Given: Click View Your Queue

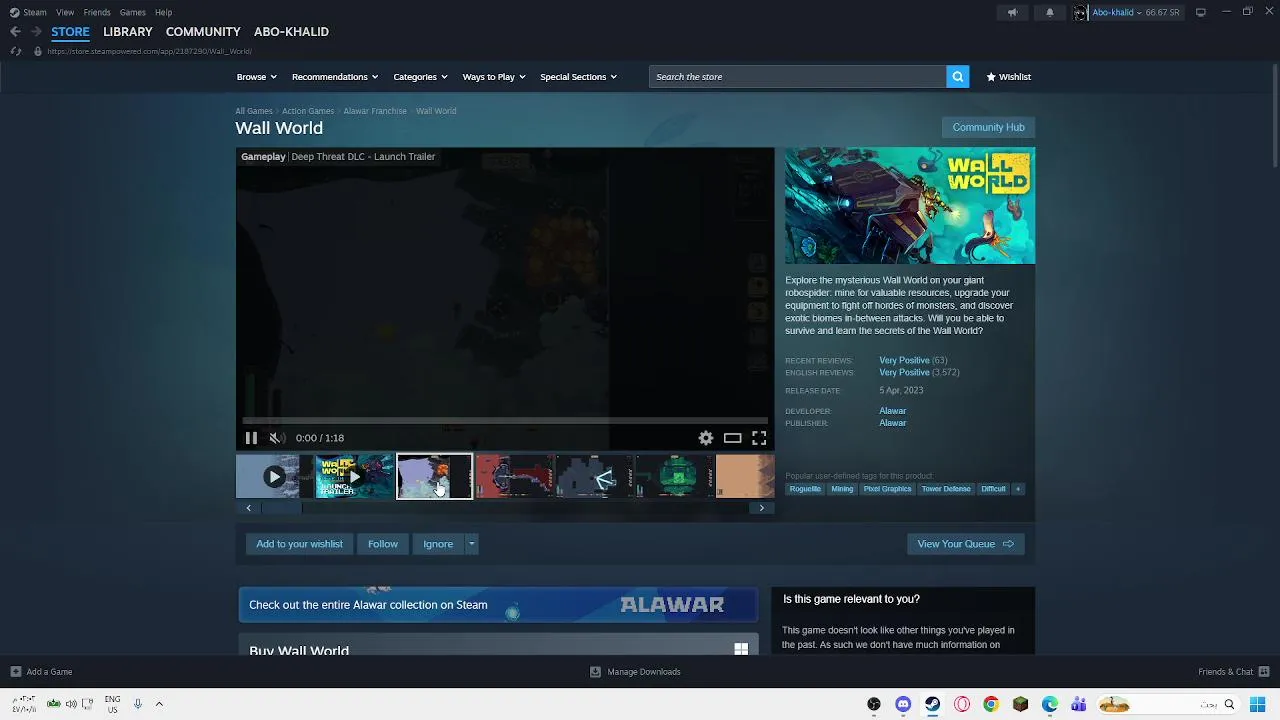Looking at the screenshot, I should (x=966, y=544).
